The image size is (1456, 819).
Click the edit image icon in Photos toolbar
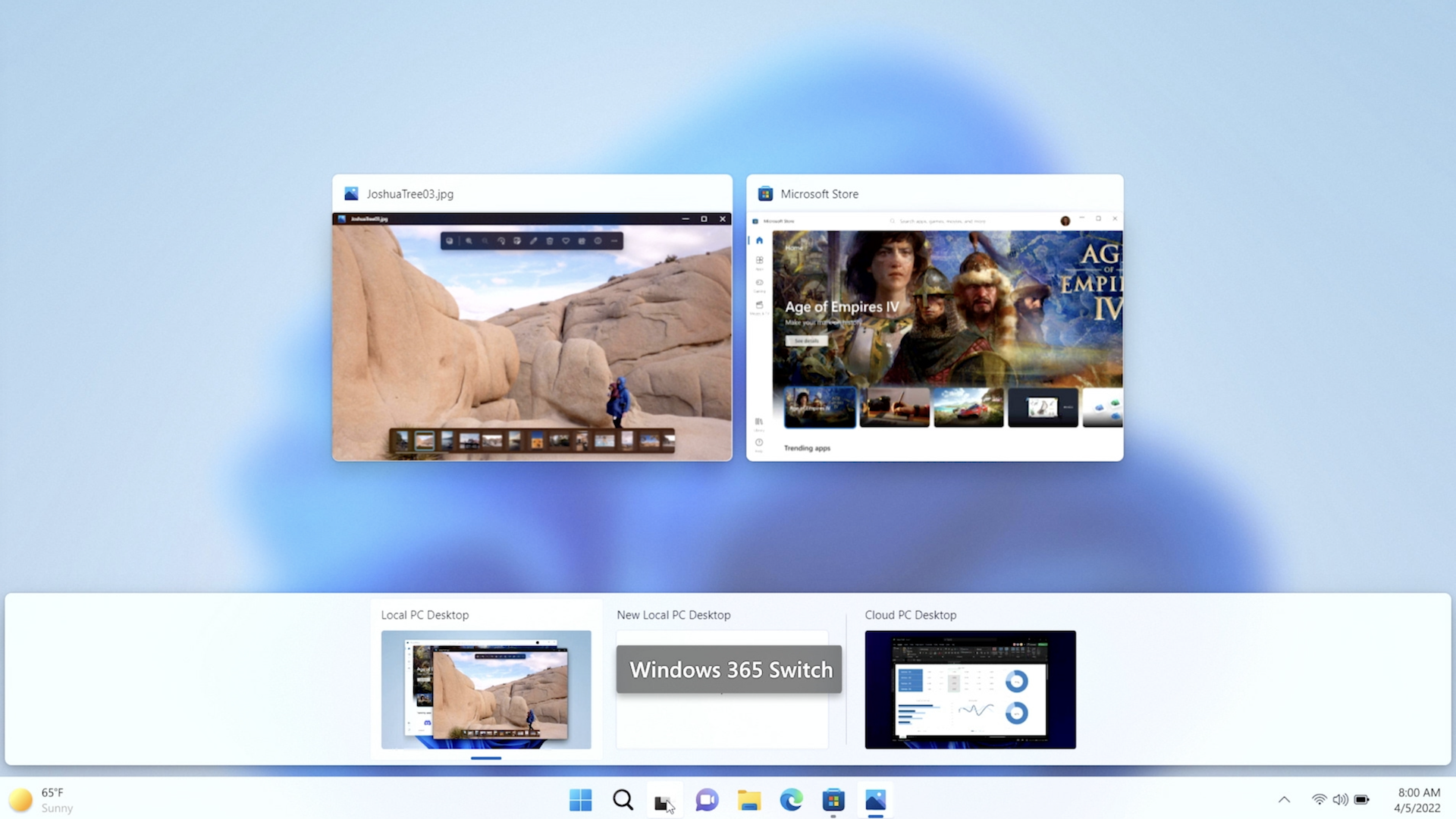pos(517,241)
